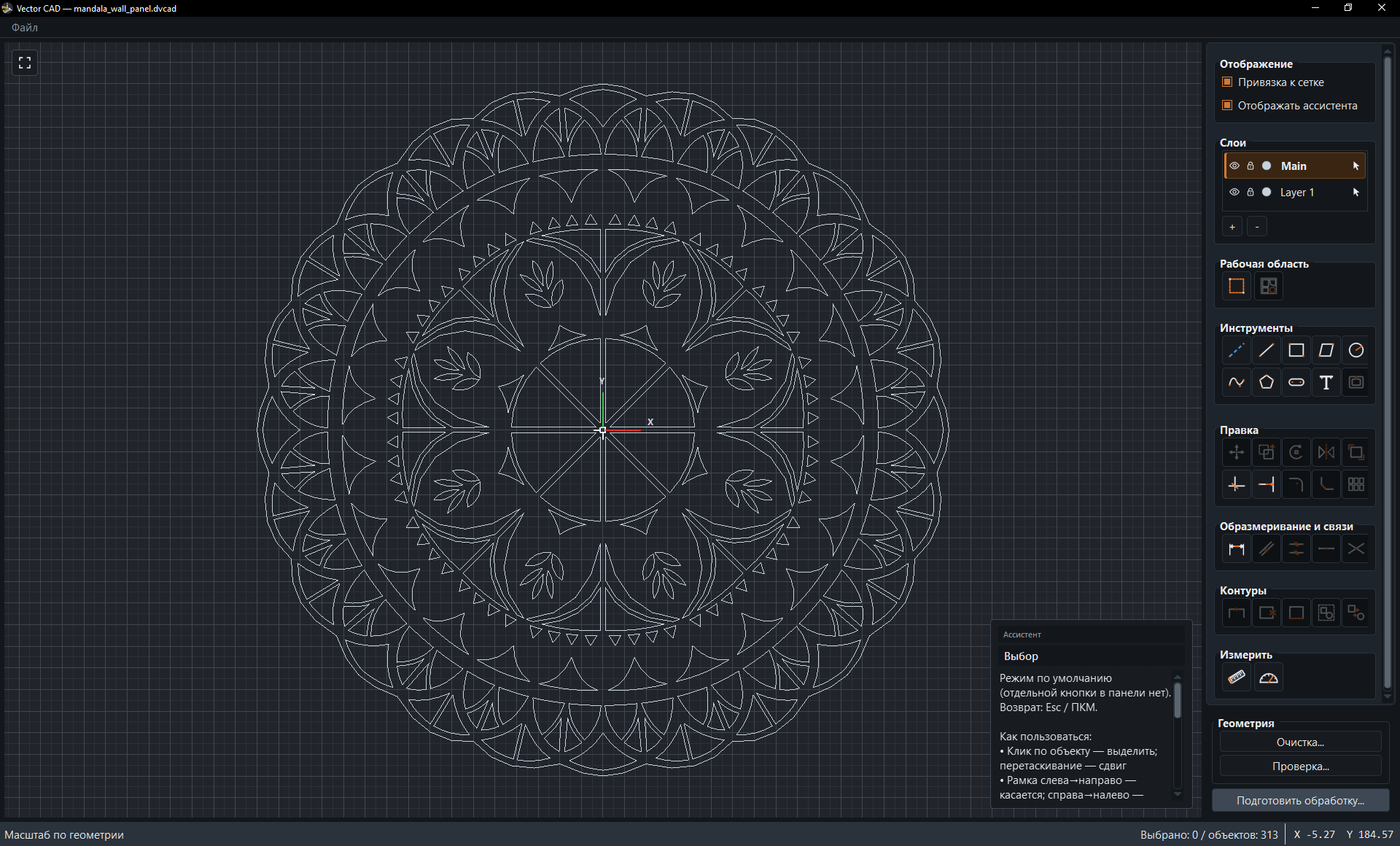The height and width of the screenshot is (846, 1400).
Task: Toggle the lock on Layer 1
Action: tap(1251, 193)
